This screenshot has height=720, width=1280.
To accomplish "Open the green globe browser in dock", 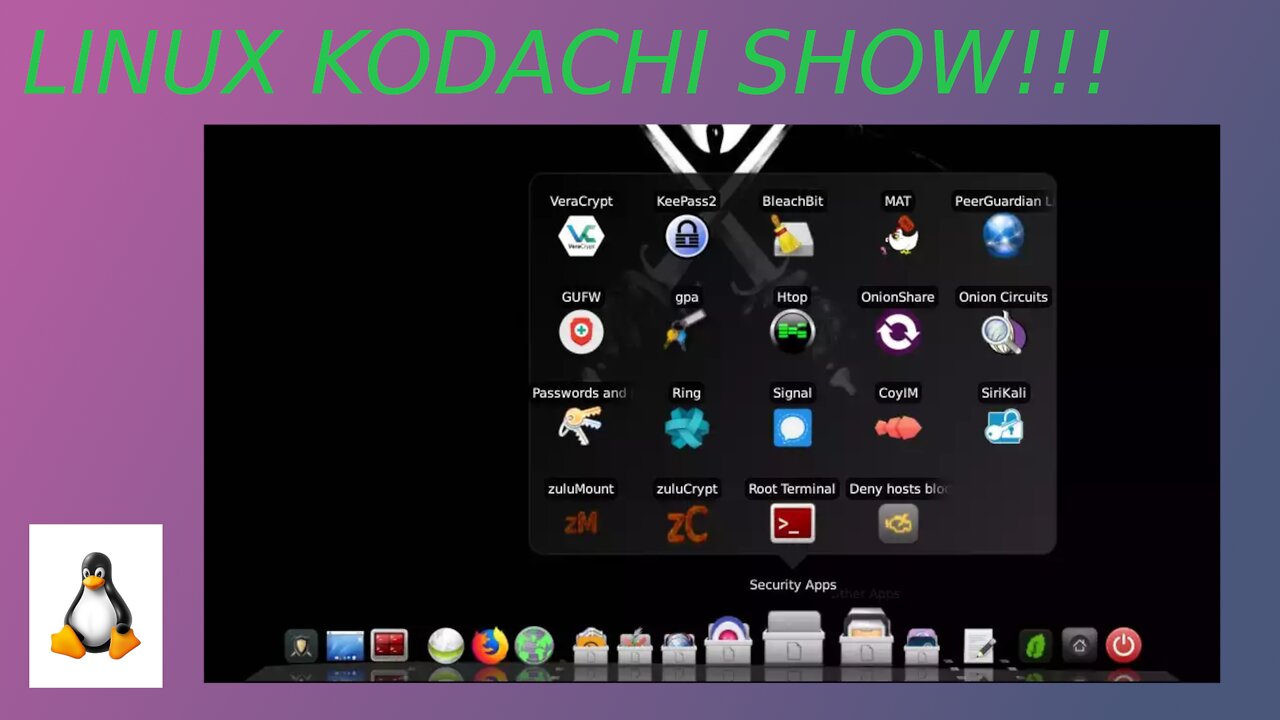I will pyautogui.click(x=535, y=646).
